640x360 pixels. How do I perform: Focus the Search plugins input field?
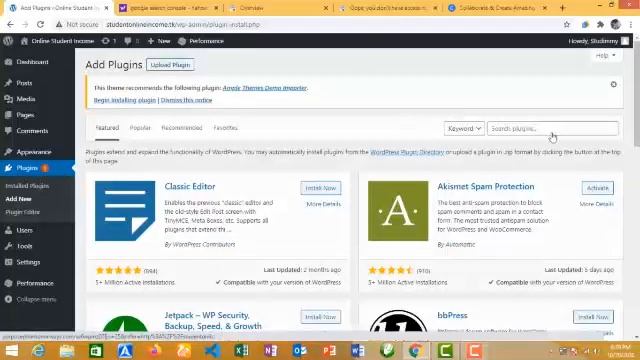tap(553, 129)
